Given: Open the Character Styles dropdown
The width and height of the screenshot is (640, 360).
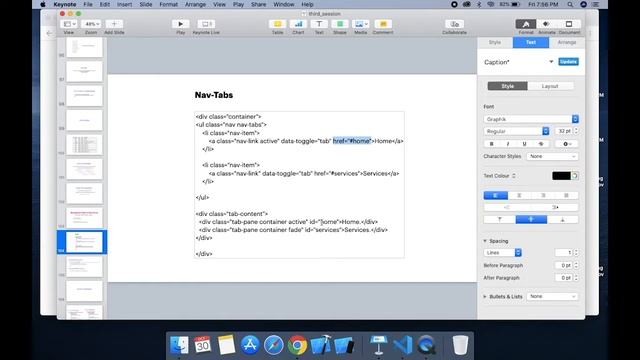Looking at the screenshot, I should point(552,156).
